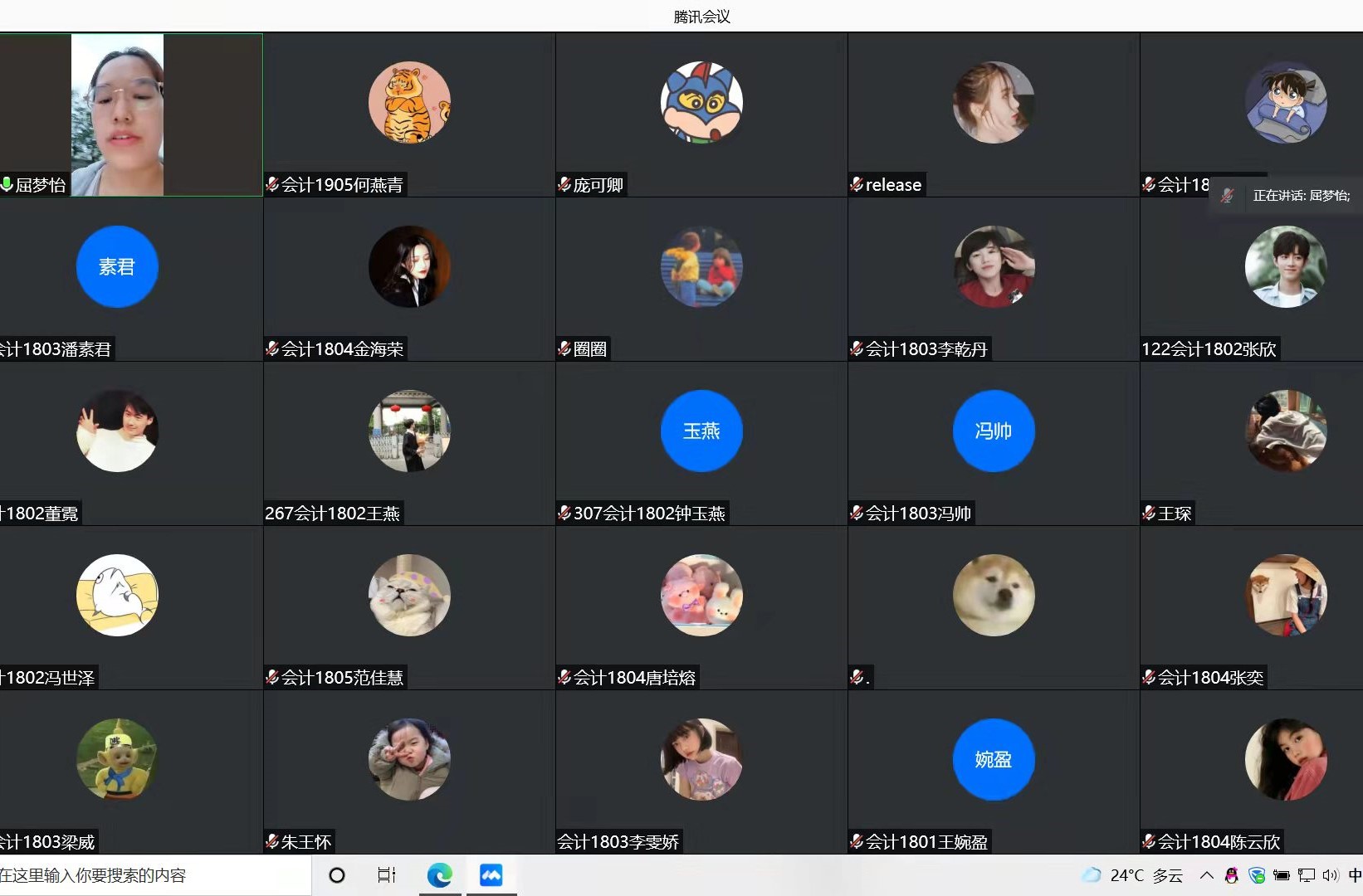This screenshot has width=1363, height=896.
Task: Expand hidden system tray icons chevron
Action: (x=1207, y=875)
